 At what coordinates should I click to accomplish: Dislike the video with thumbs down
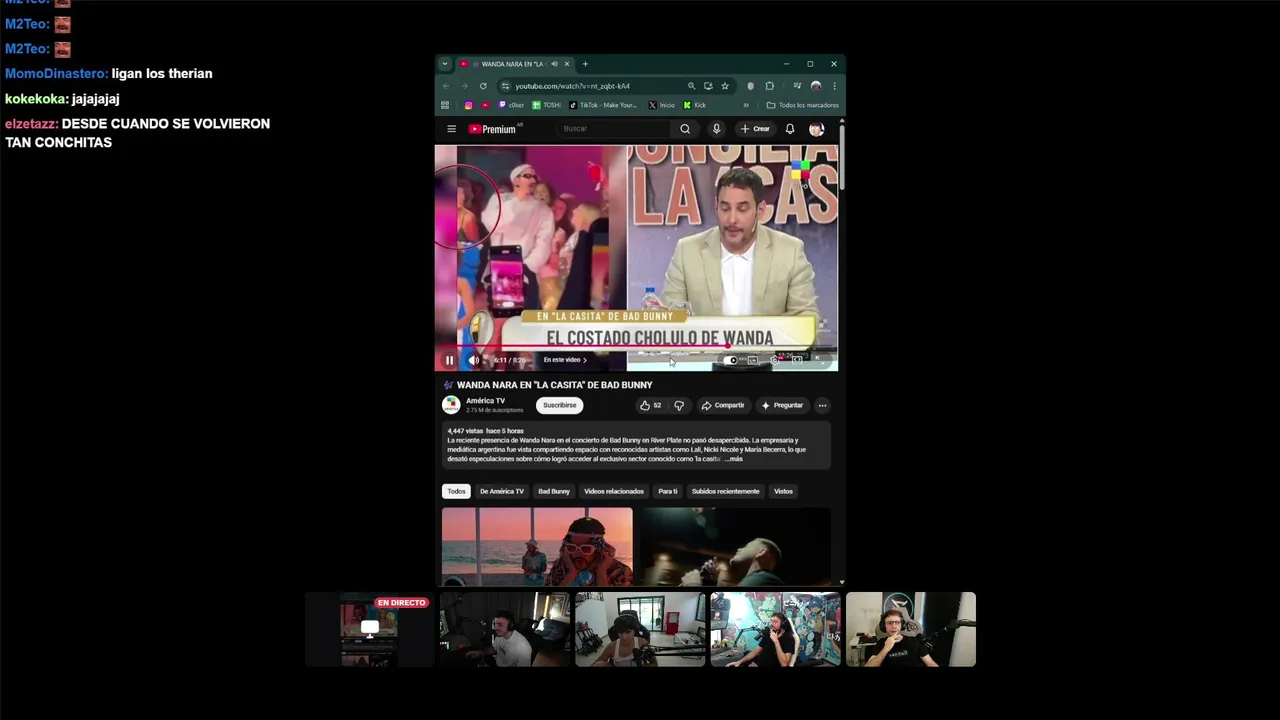coord(679,405)
